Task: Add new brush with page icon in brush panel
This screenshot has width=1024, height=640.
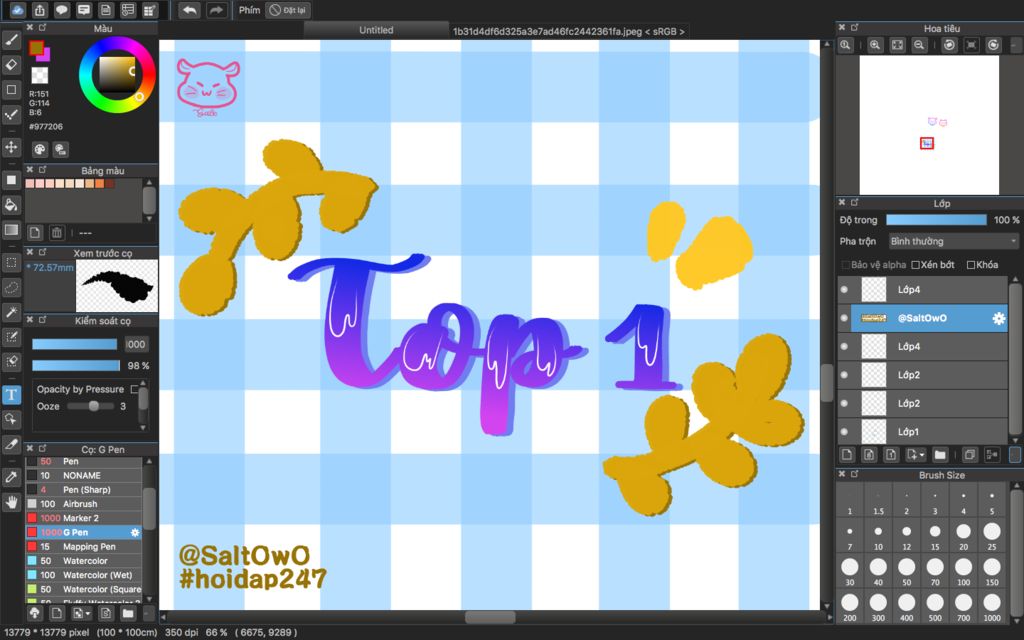Action: [57, 613]
